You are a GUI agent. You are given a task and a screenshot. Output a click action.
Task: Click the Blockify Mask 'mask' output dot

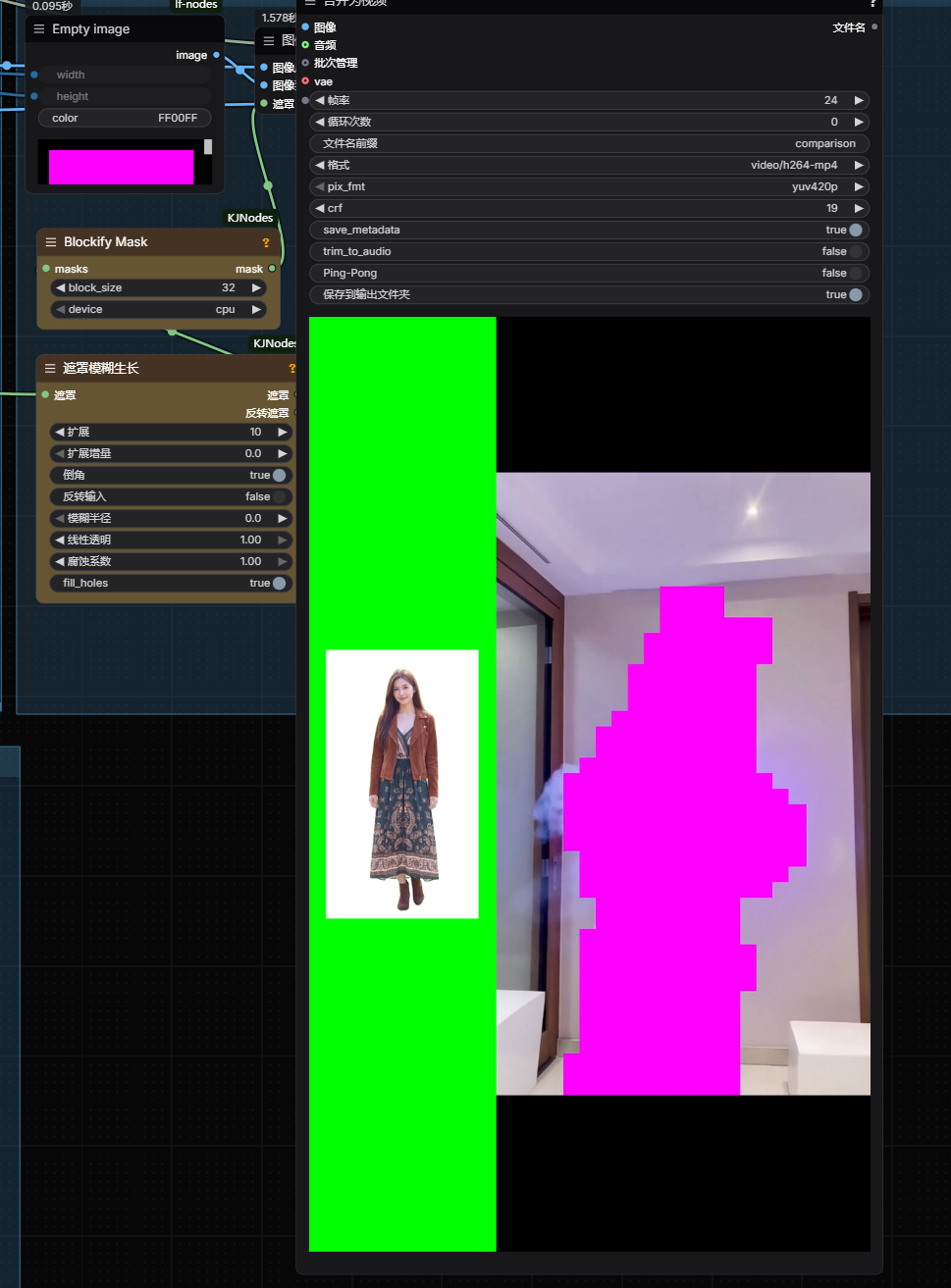click(272, 269)
